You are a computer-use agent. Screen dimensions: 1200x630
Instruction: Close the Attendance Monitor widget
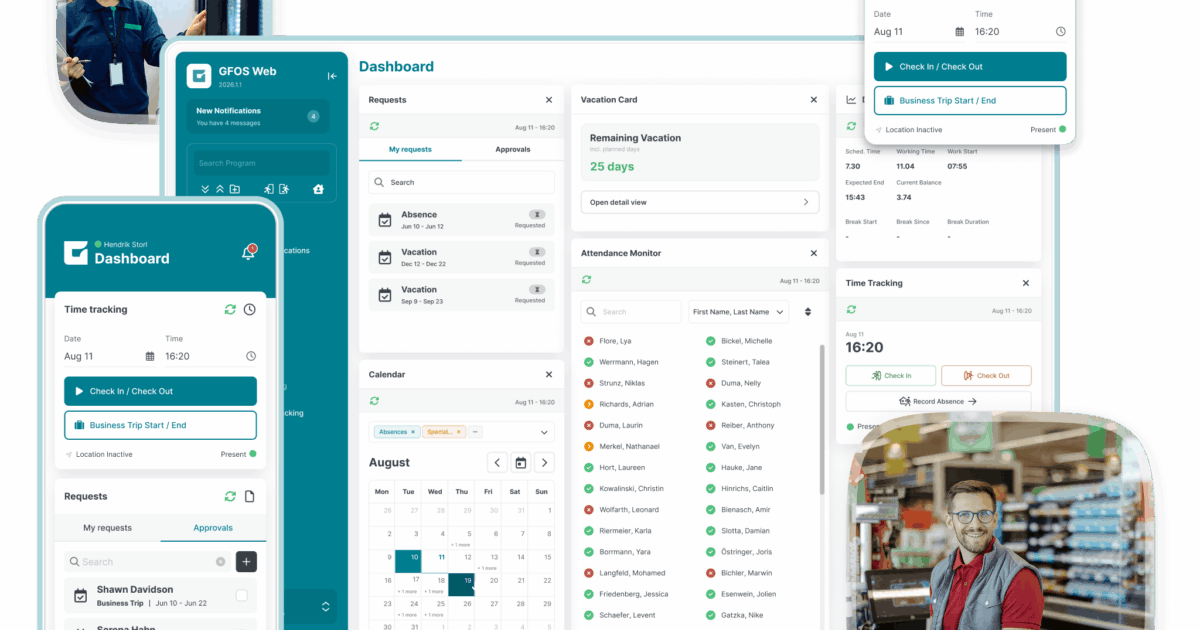click(814, 253)
